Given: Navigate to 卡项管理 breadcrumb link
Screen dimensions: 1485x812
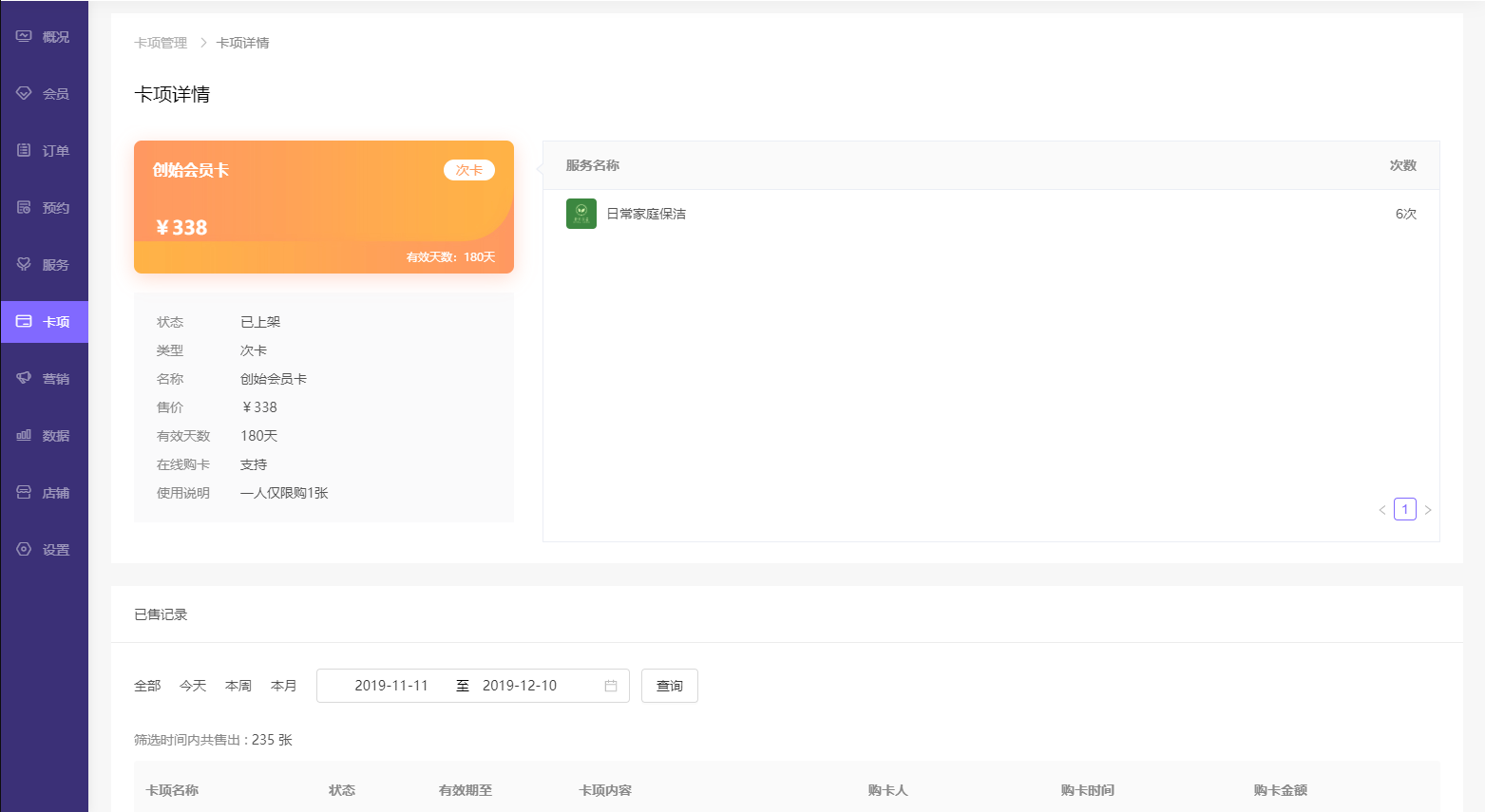Looking at the screenshot, I should (161, 43).
